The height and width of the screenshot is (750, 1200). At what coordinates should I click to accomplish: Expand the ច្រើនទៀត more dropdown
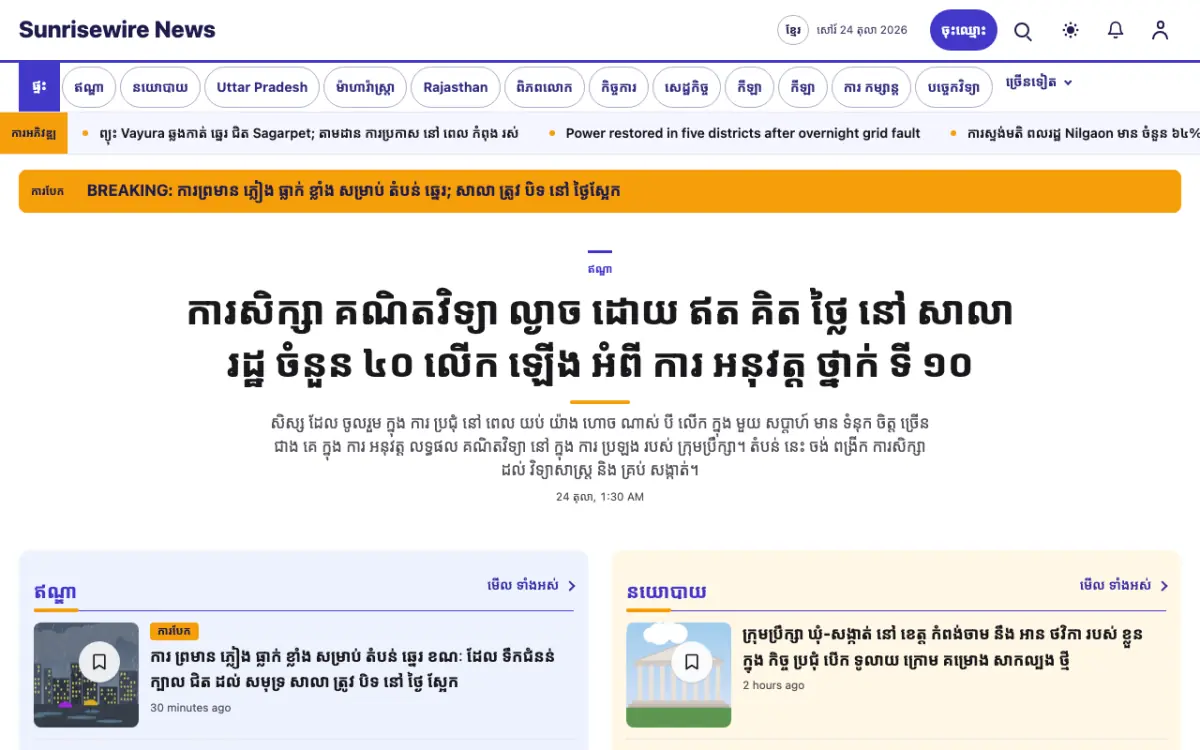tap(1039, 83)
